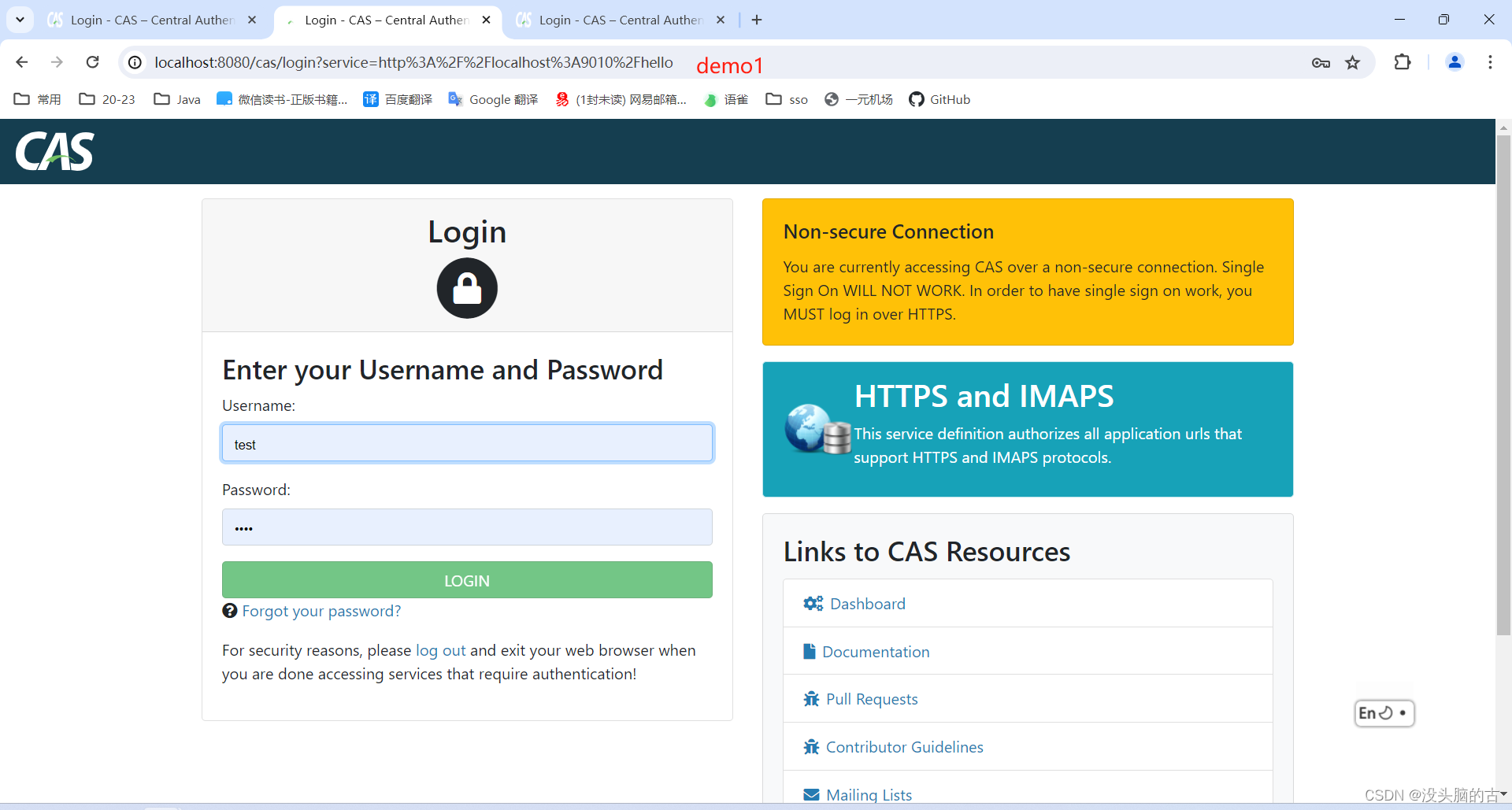Click the Username input field

pos(467,443)
